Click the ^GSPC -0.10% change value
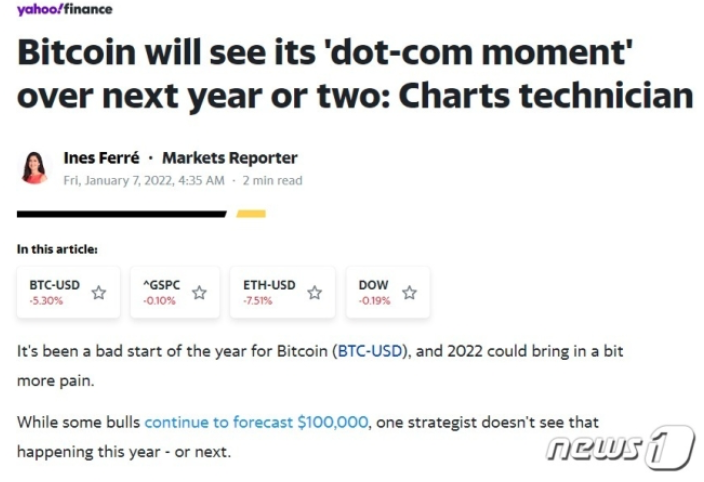 pyautogui.click(x=159, y=301)
